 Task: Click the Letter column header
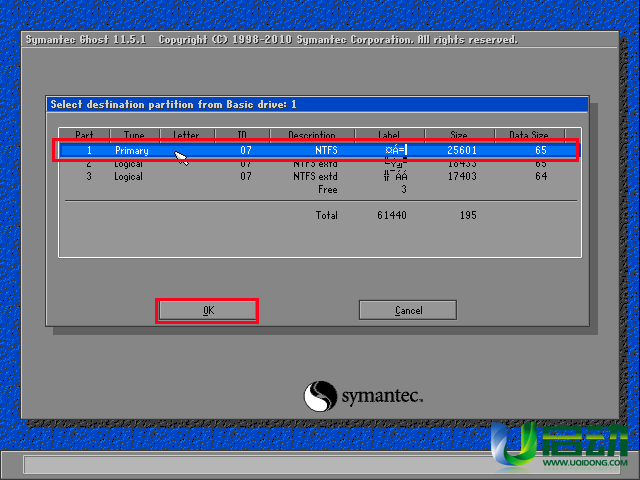(x=187, y=135)
